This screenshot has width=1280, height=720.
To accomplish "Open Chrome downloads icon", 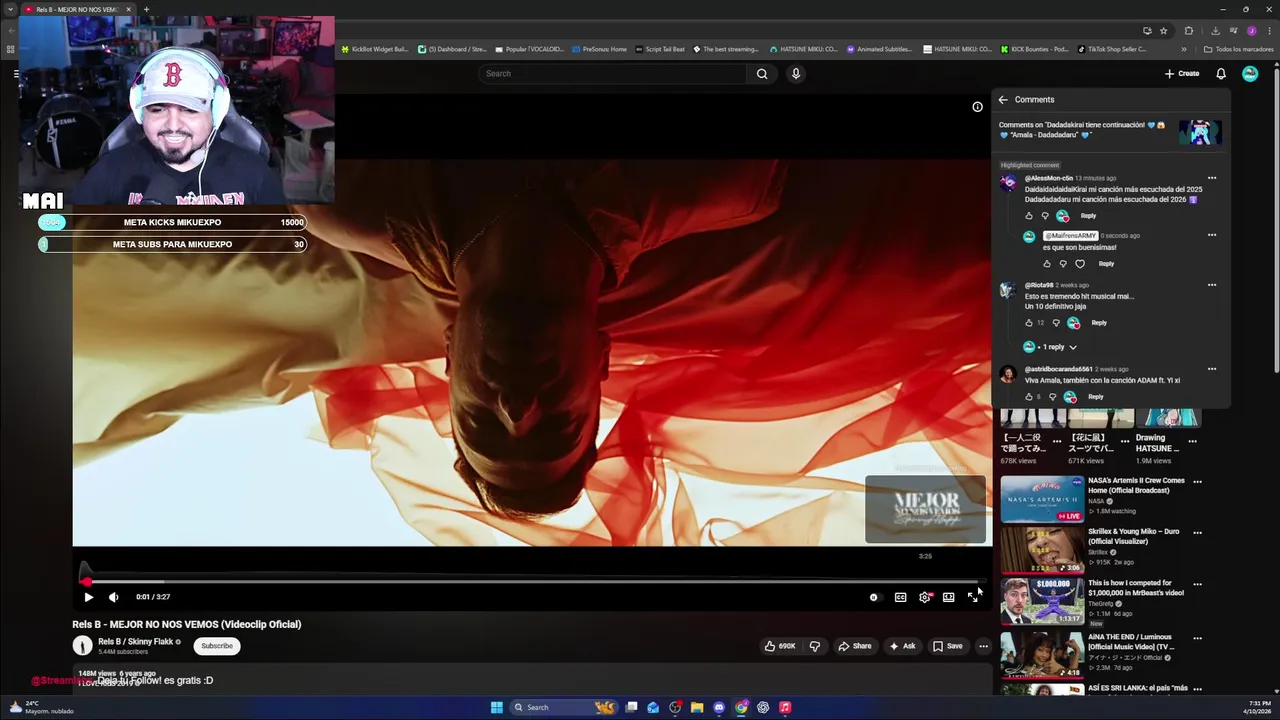I will (1216, 31).
